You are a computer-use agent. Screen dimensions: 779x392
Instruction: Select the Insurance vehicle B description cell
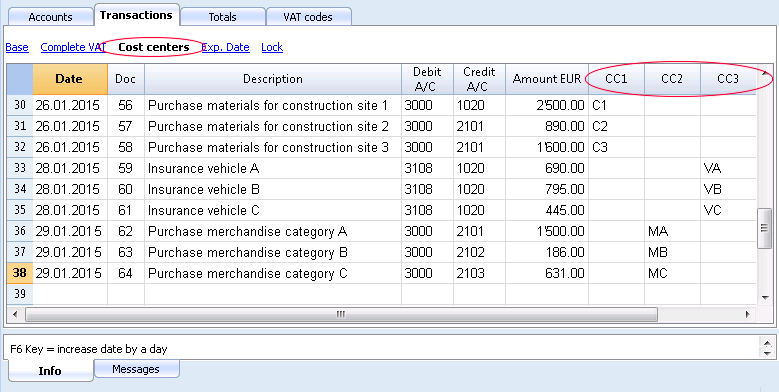pyautogui.click(x=273, y=189)
